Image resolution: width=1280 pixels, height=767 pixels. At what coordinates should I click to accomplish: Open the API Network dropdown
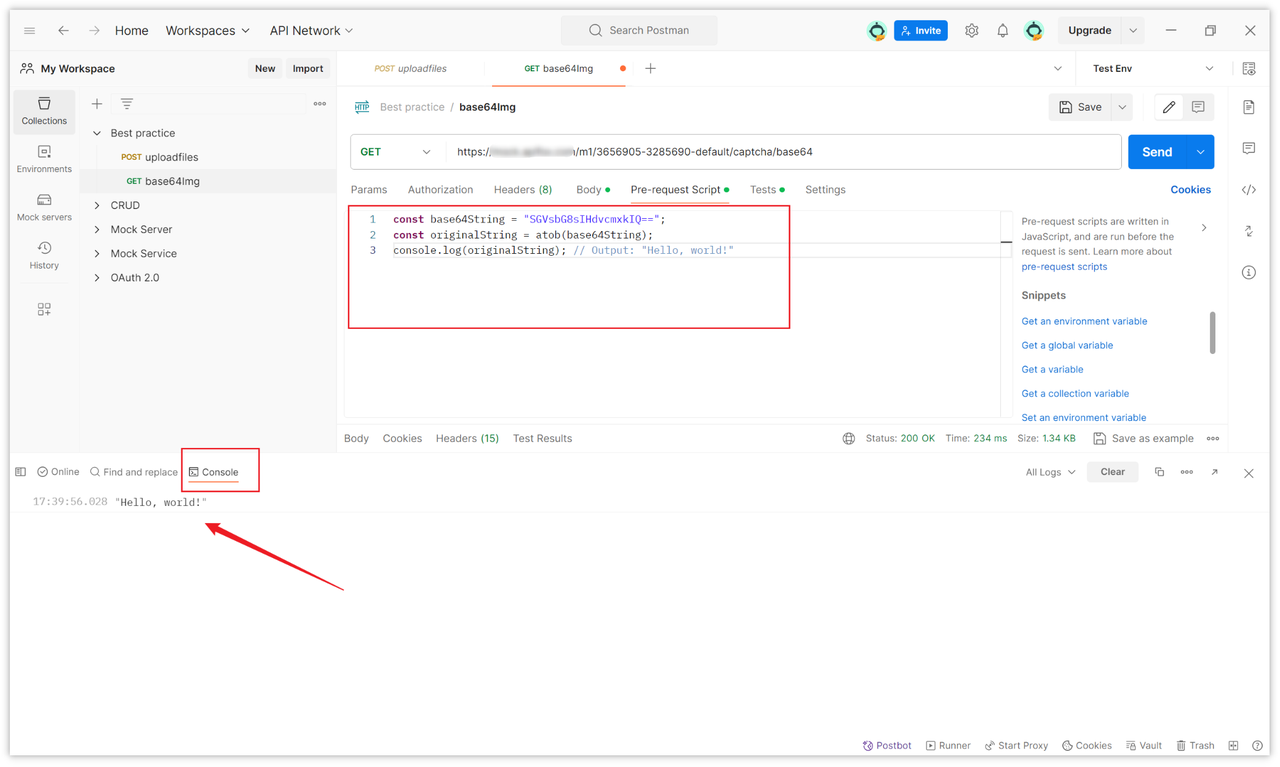[311, 31]
